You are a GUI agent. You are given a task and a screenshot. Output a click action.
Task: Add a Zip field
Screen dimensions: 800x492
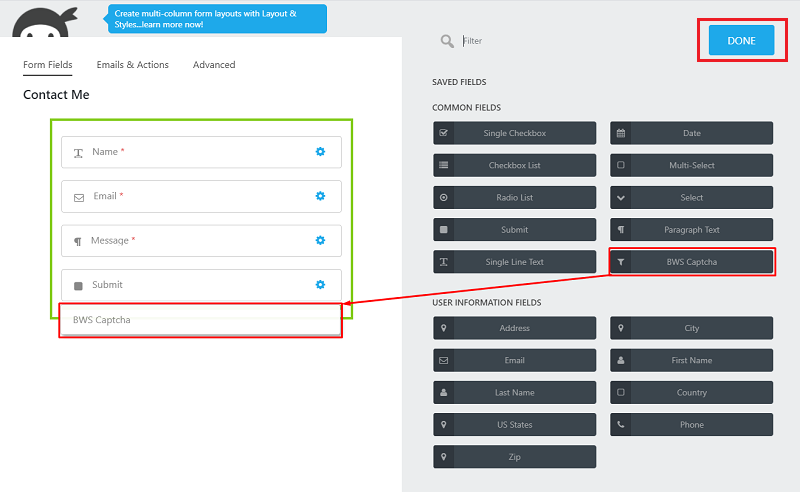point(515,457)
